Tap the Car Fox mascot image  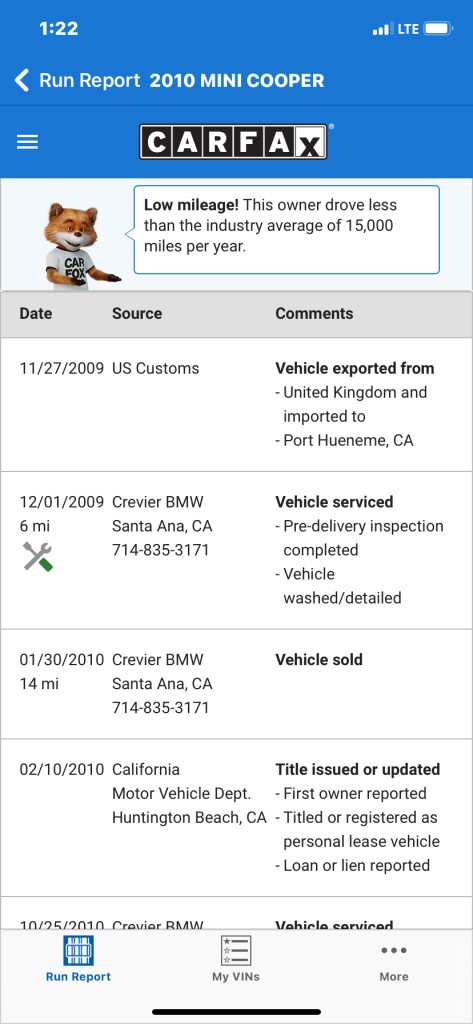[x=78, y=246]
